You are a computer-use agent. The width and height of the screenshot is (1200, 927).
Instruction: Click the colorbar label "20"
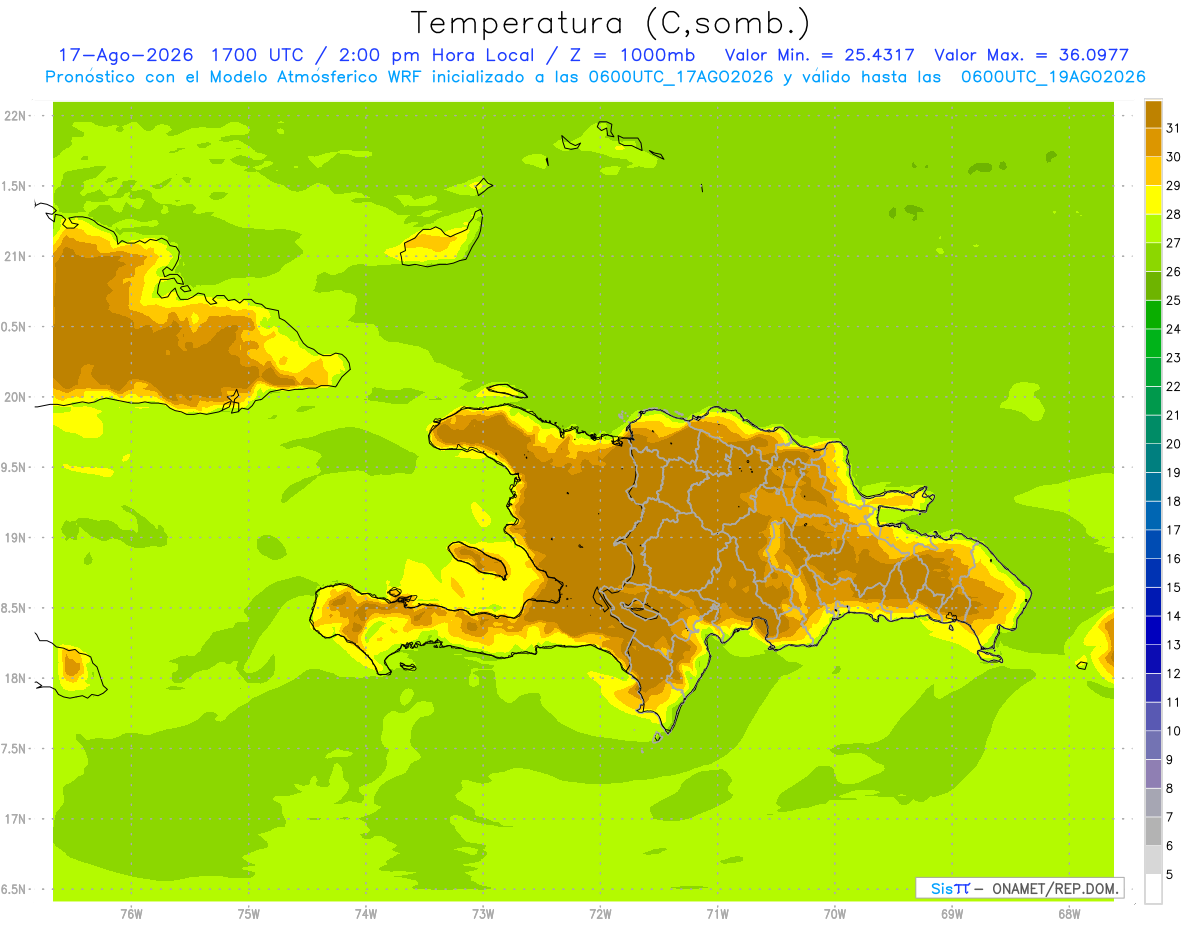[1173, 444]
